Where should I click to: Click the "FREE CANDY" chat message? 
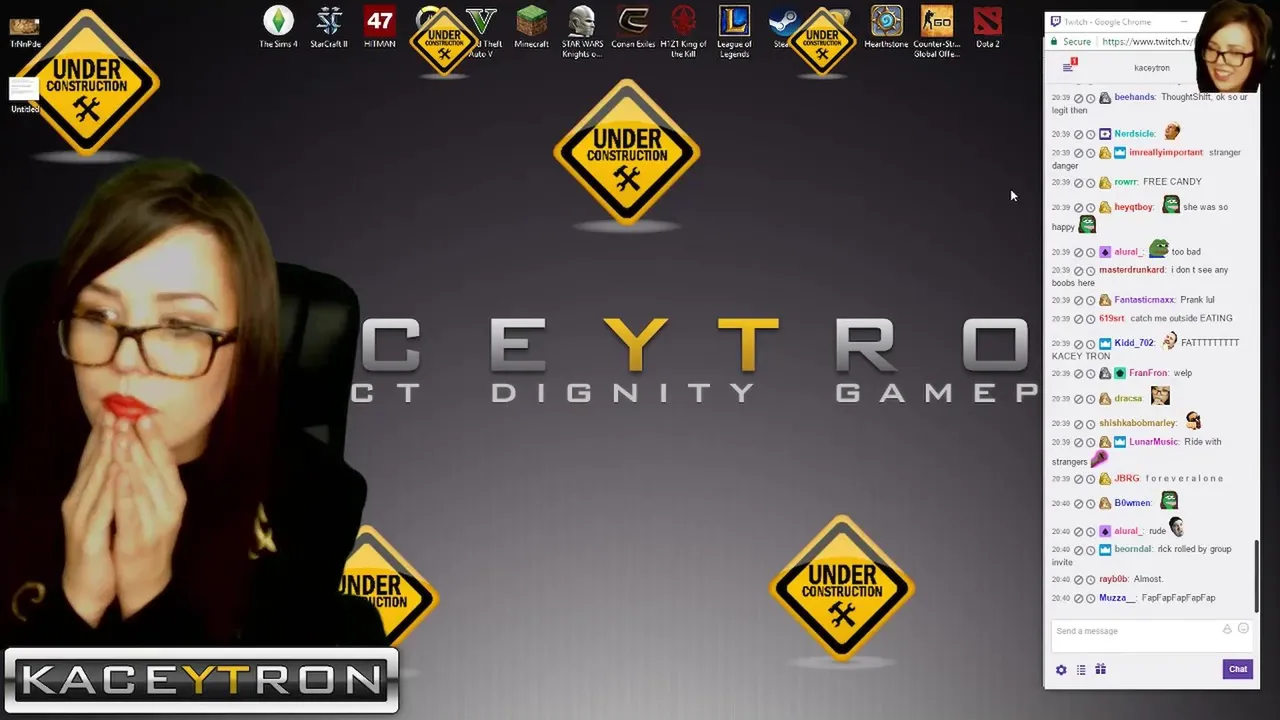point(1172,182)
